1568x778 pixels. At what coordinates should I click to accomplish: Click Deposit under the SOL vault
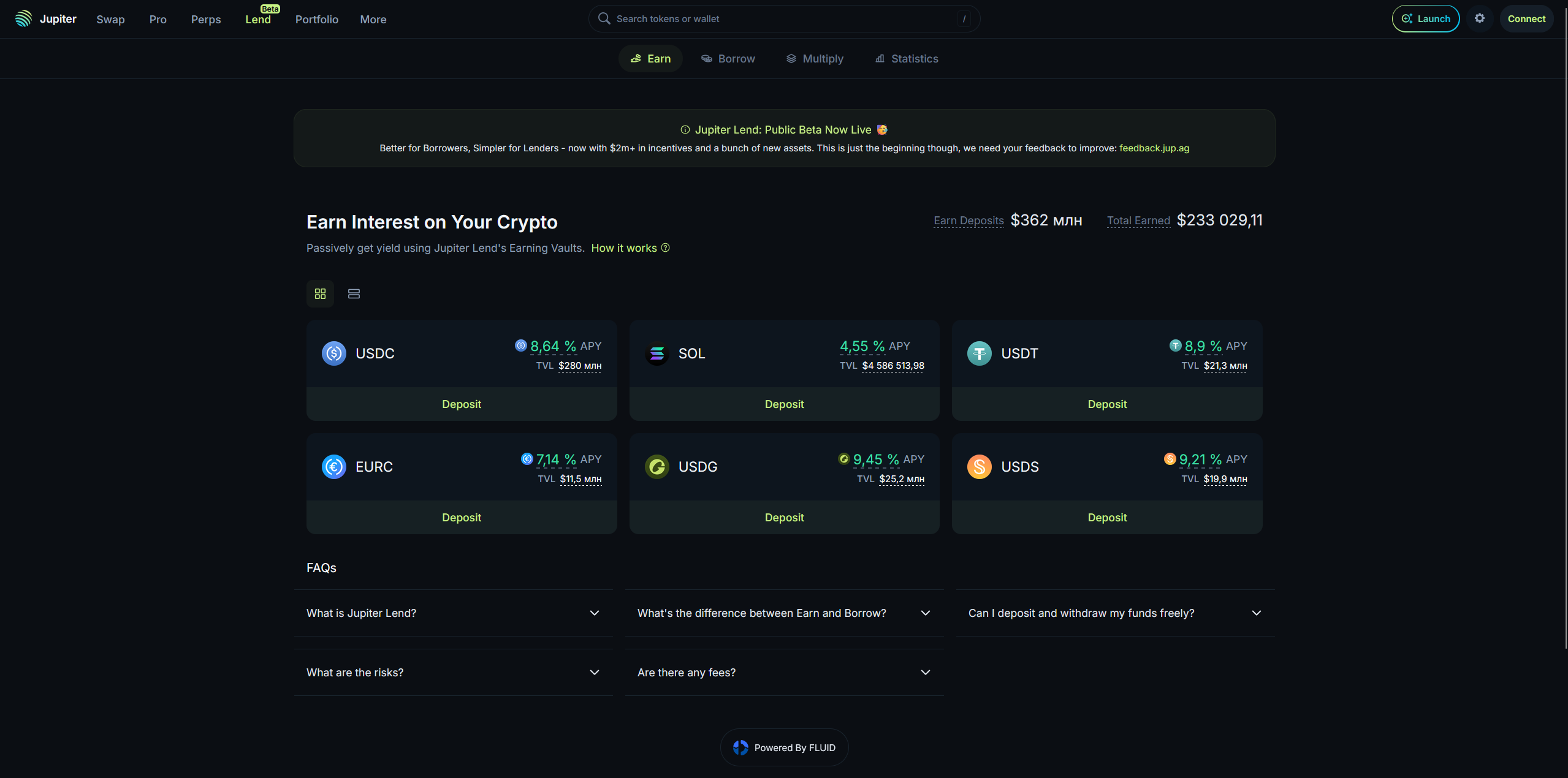(x=784, y=404)
